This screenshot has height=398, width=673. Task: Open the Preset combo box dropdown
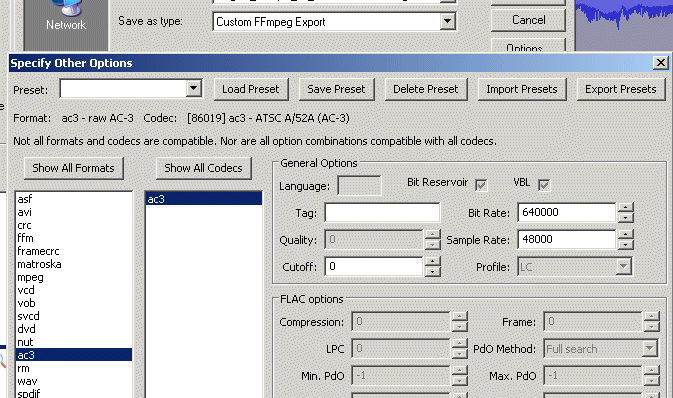194,89
